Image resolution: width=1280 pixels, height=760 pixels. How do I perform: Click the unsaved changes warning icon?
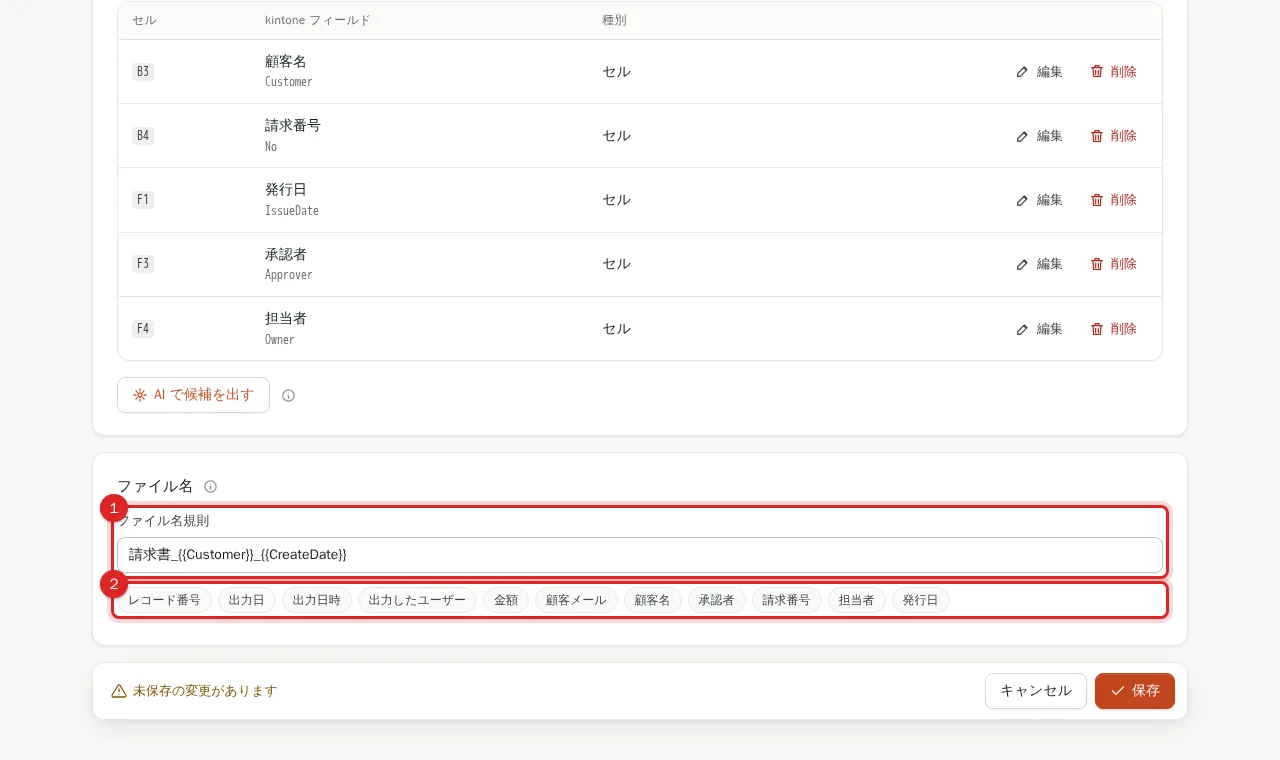point(119,691)
